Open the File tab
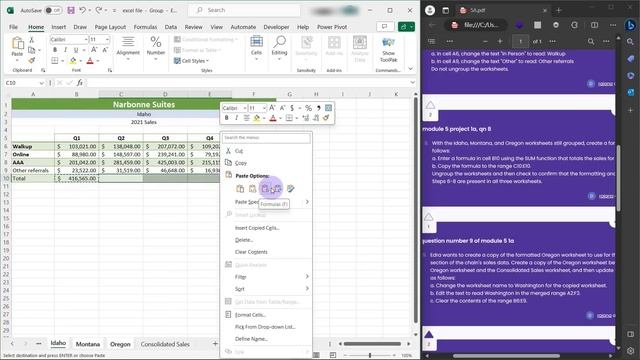Viewport: 640px width, 360px height. [x=13, y=27]
